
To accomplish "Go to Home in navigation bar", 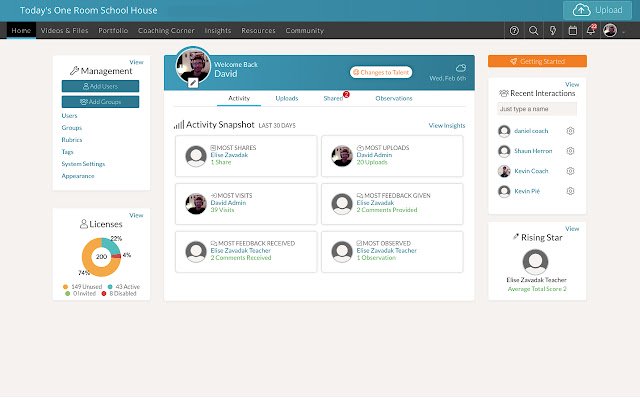I will (x=21, y=31).
